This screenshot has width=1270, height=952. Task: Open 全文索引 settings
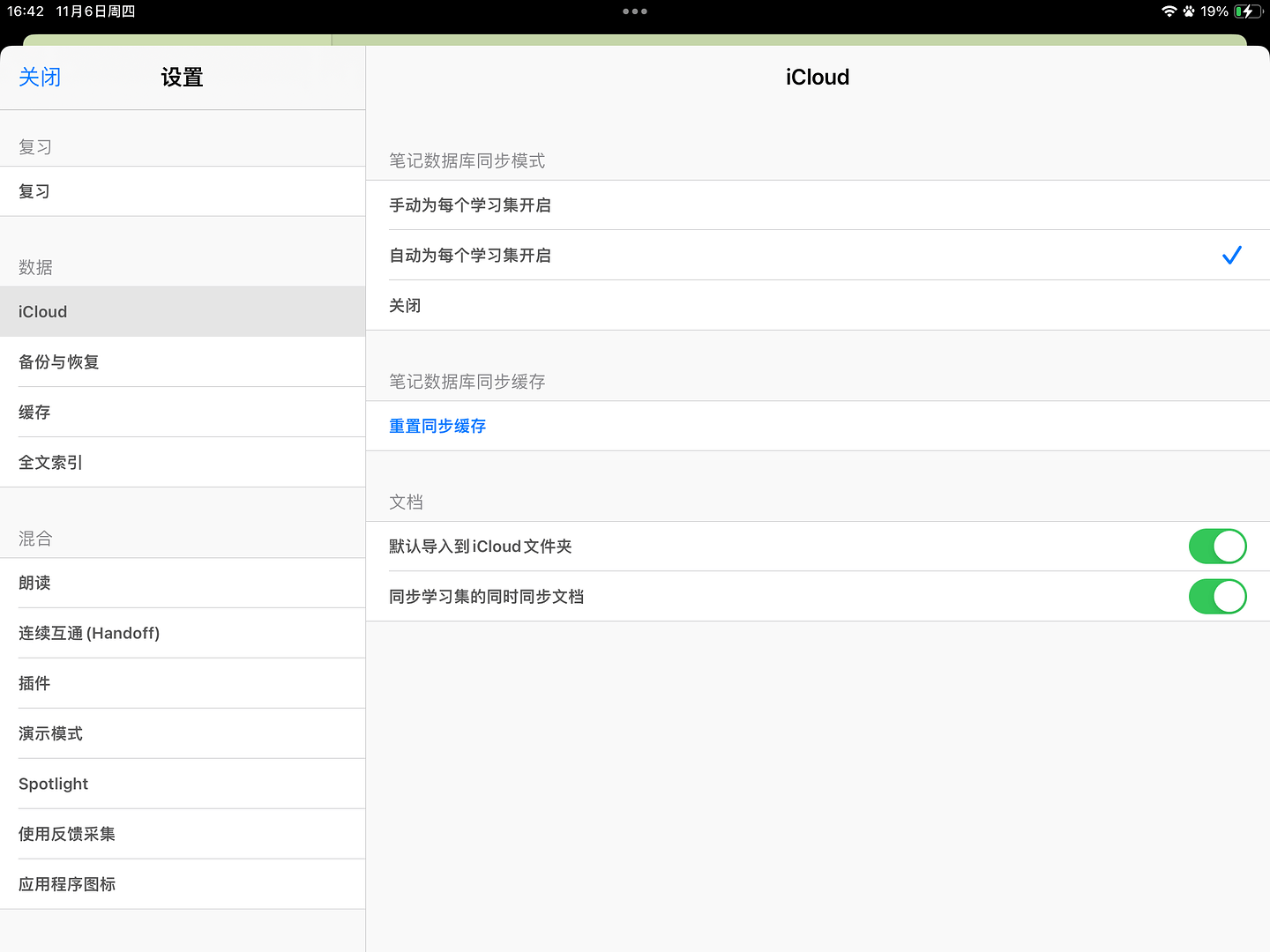(x=50, y=463)
